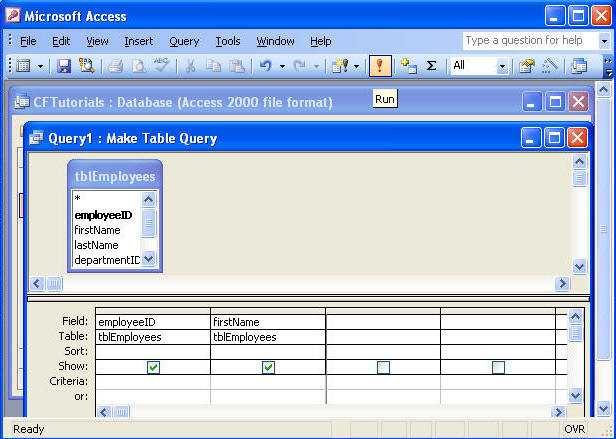Run the query with the exclamation icon
The height and width of the screenshot is (439, 616).
click(380, 66)
